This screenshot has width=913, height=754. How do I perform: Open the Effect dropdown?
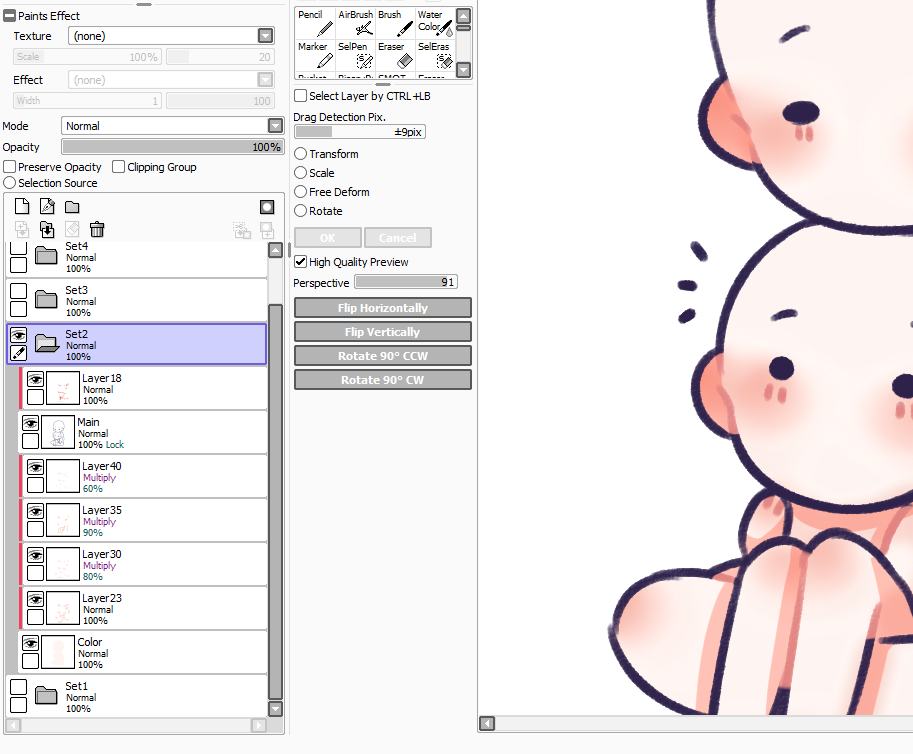click(266, 80)
